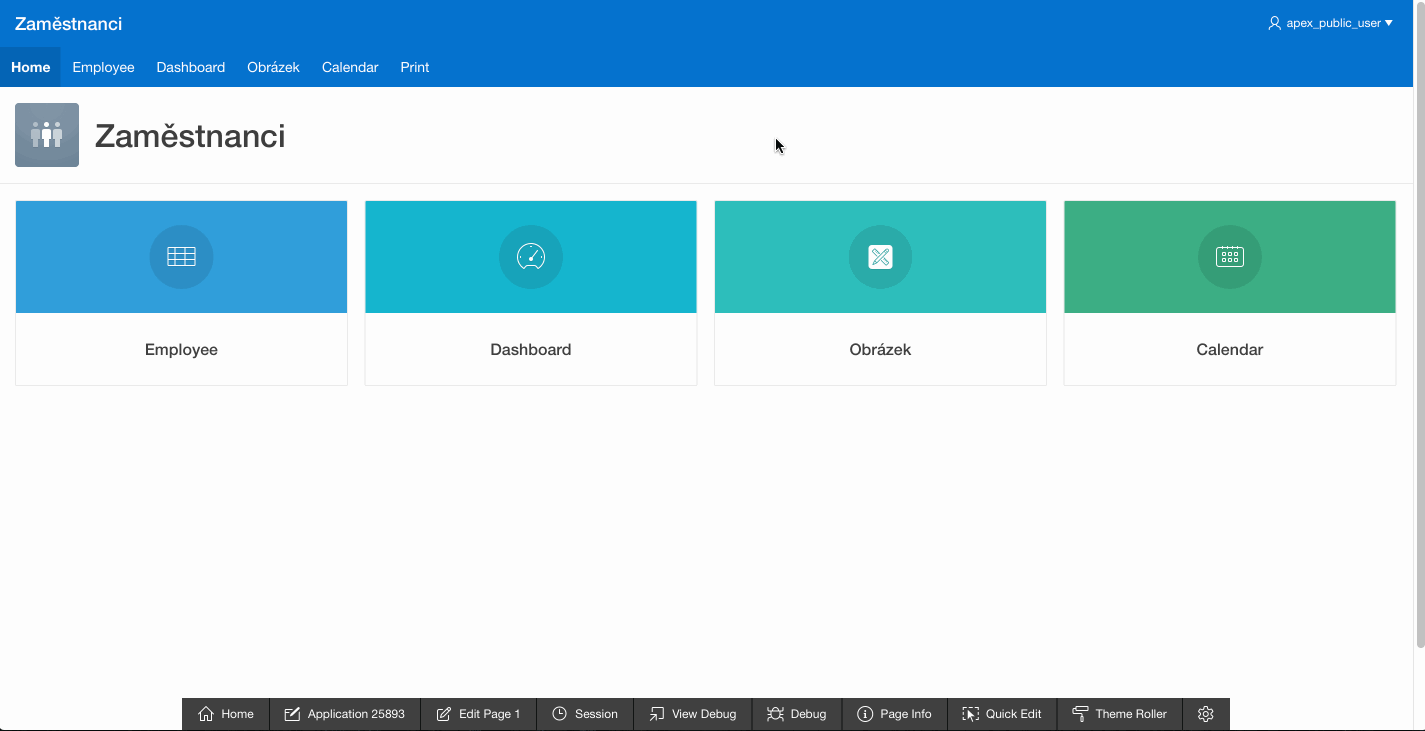1425x731 pixels.
Task: Go to Dashboard in top navigation
Action: (190, 67)
